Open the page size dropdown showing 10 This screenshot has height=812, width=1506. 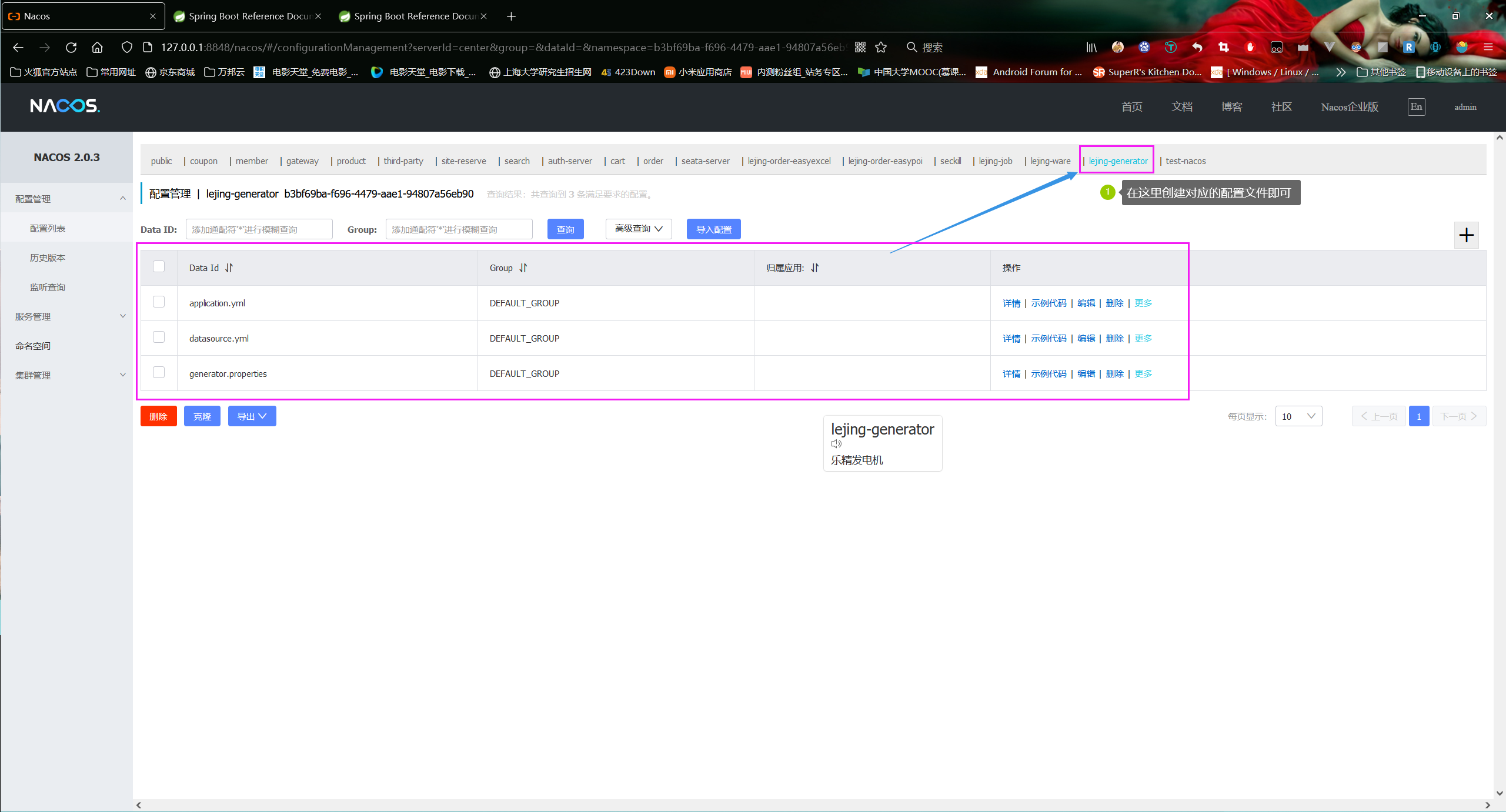pos(1298,416)
